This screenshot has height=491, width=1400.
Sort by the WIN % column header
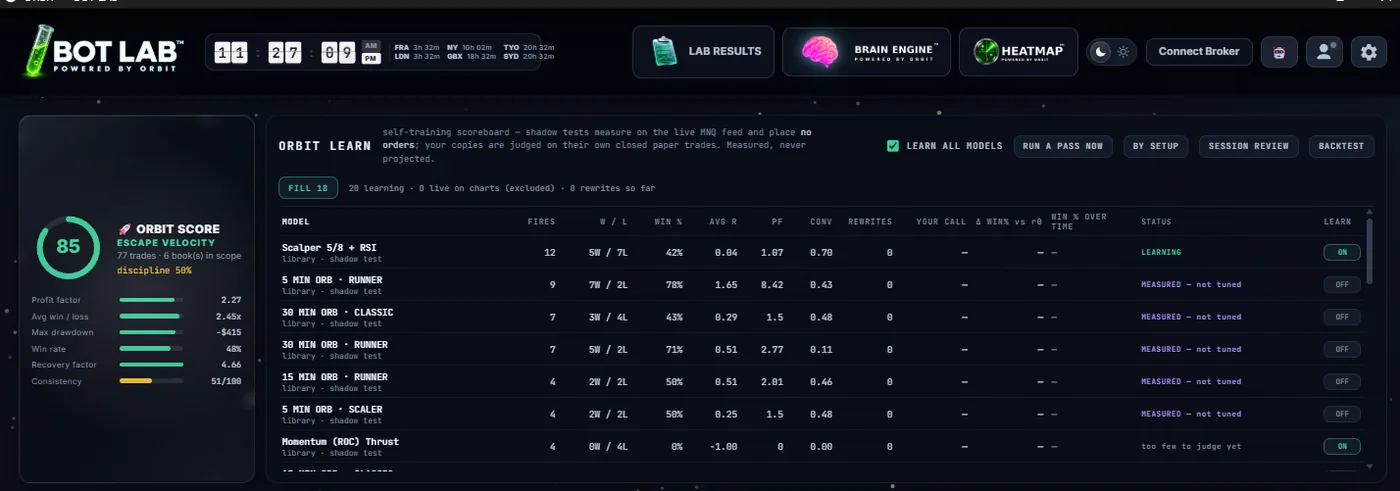tap(668, 222)
